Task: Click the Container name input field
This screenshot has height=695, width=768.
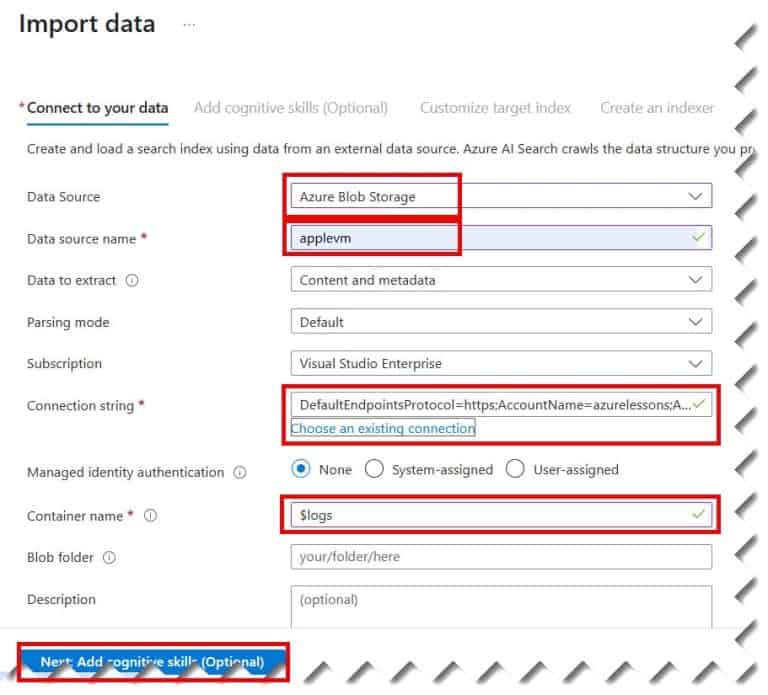Action: (x=501, y=515)
